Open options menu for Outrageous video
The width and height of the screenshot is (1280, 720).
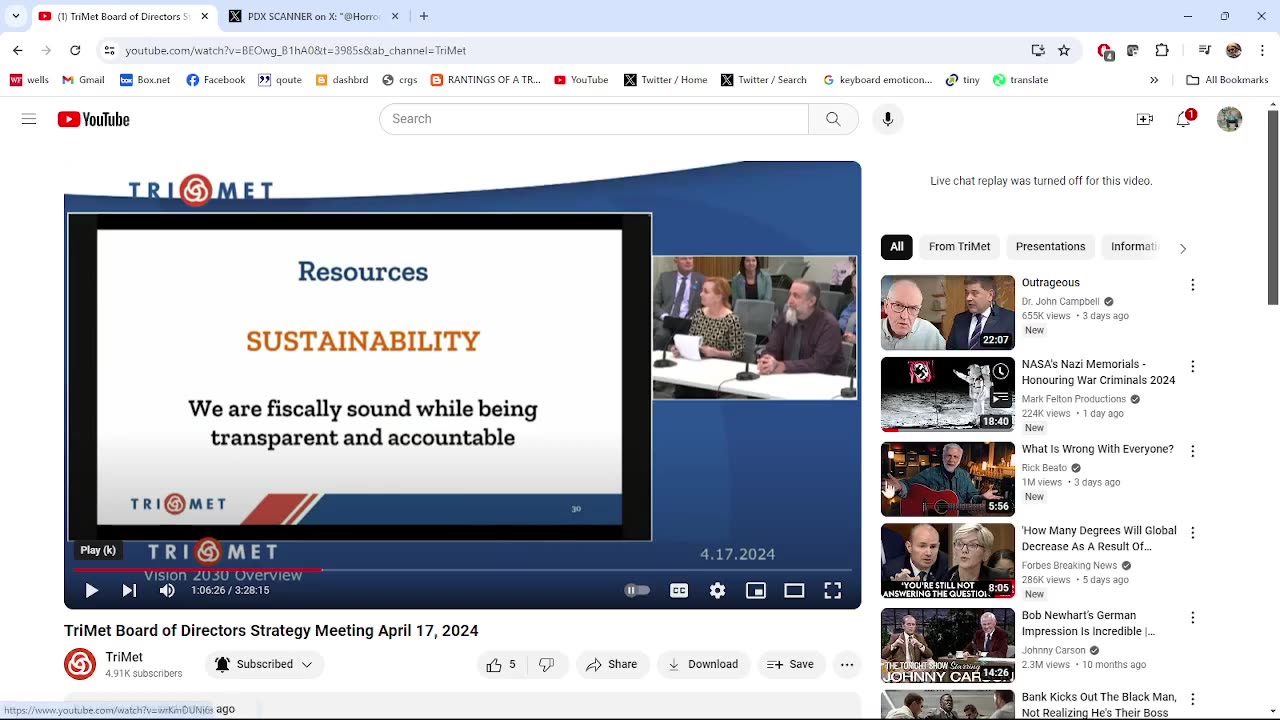click(x=1192, y=285)
